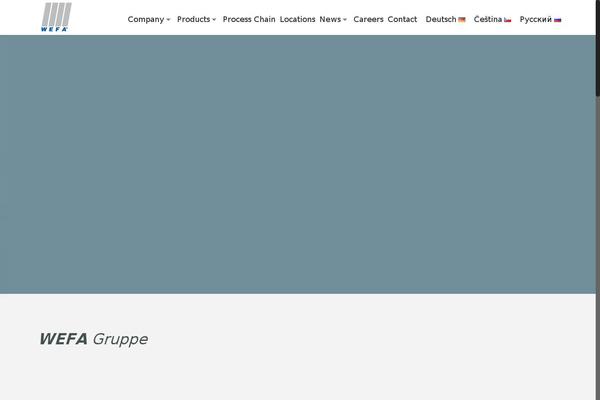Click the WEFA logo in header

coord(56,17)
